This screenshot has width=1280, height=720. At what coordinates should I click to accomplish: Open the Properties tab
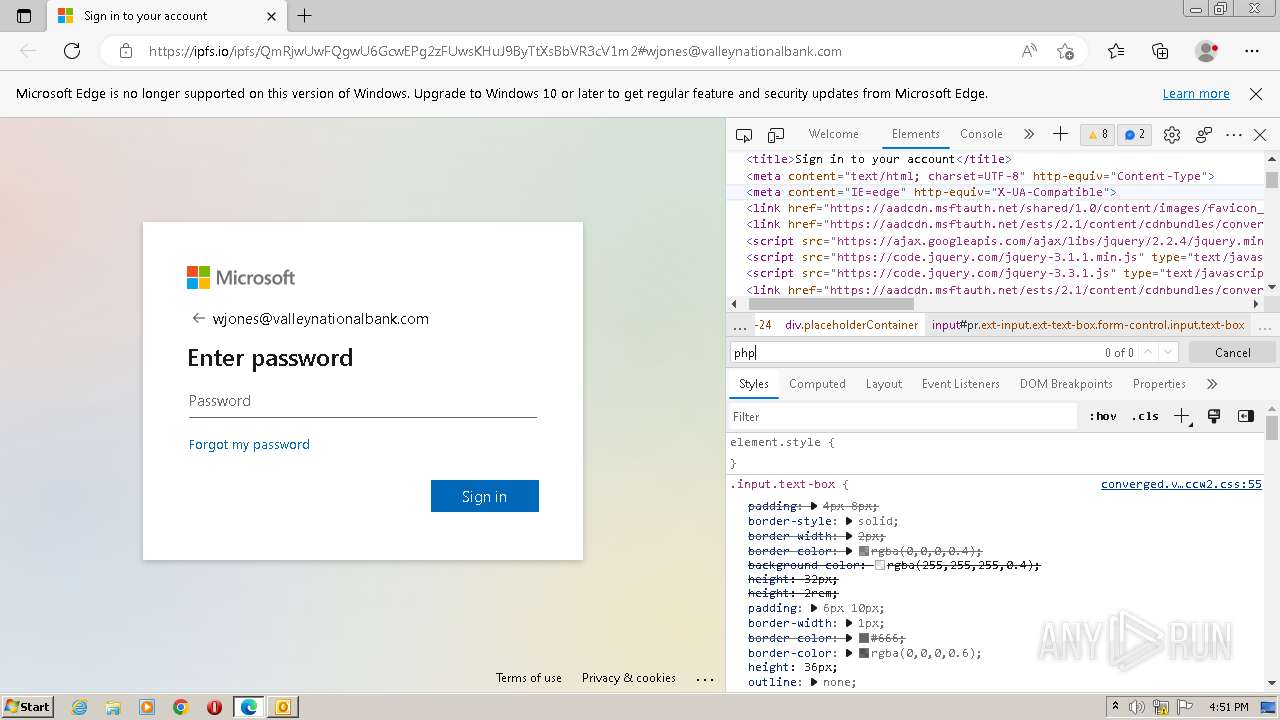pyautogui.click(x=1159, y=384)
